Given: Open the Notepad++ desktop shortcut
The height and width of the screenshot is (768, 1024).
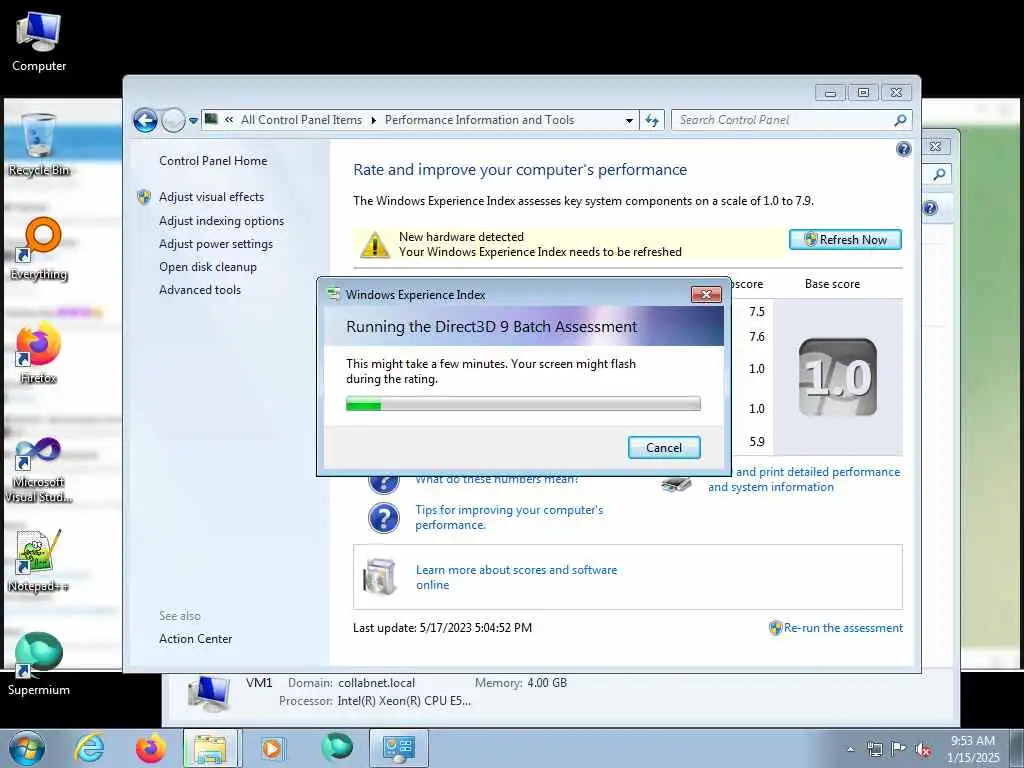Looking at the screenshot, I should [x=39, y=561].
